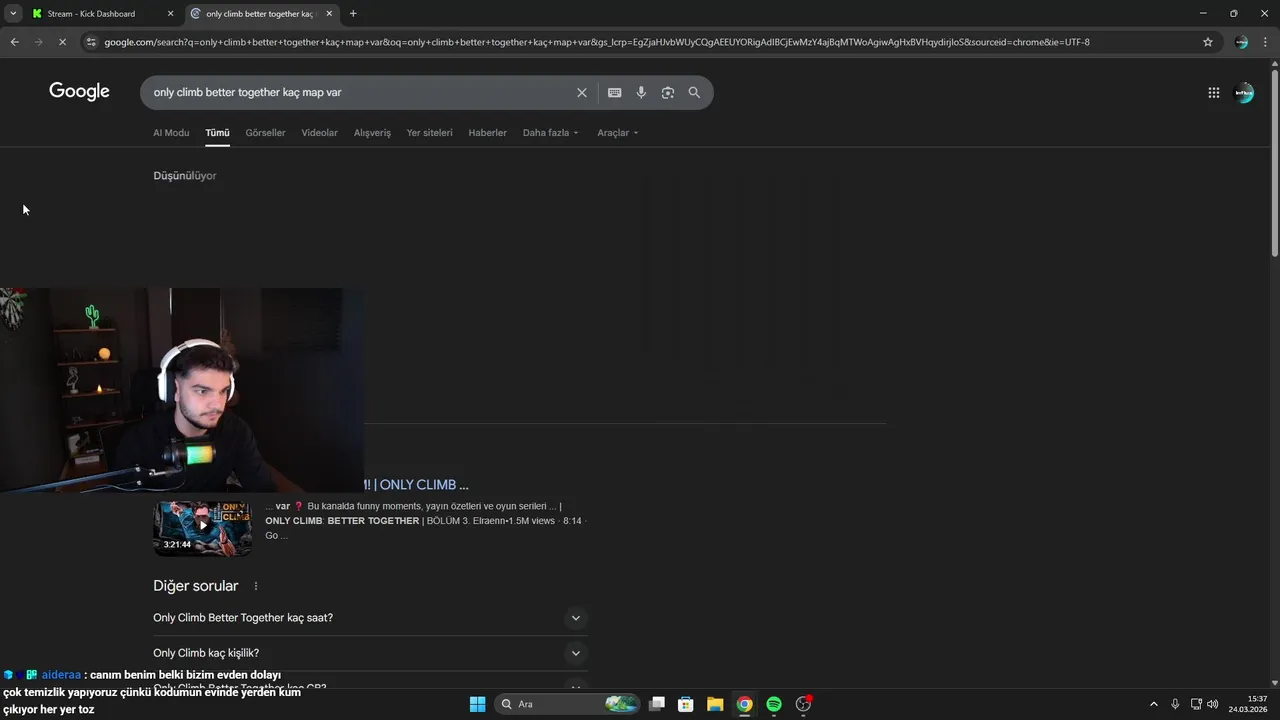Open three-dot menu beside Diğer sorular
Viewport: 1280px width, 720px height.
(x=256, y=586)
